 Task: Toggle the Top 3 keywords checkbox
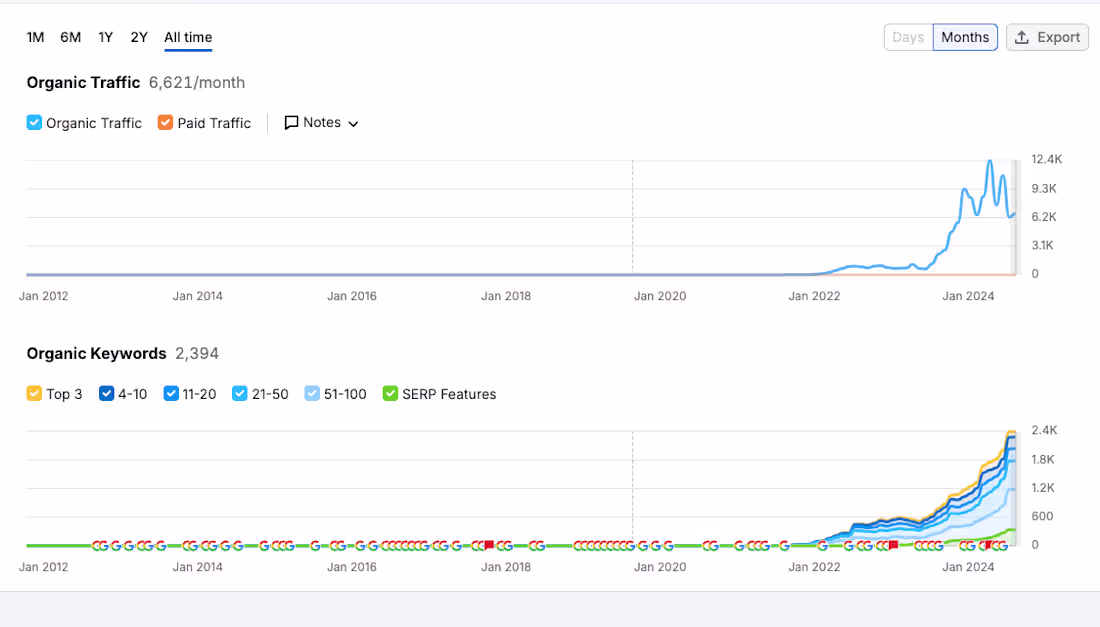click(x=34, y=393)
